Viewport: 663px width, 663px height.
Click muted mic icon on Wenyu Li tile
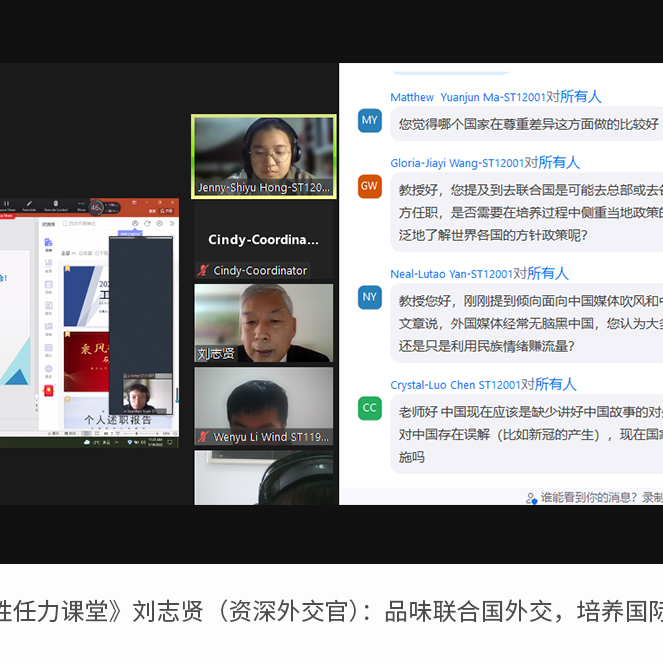point(203,437)
